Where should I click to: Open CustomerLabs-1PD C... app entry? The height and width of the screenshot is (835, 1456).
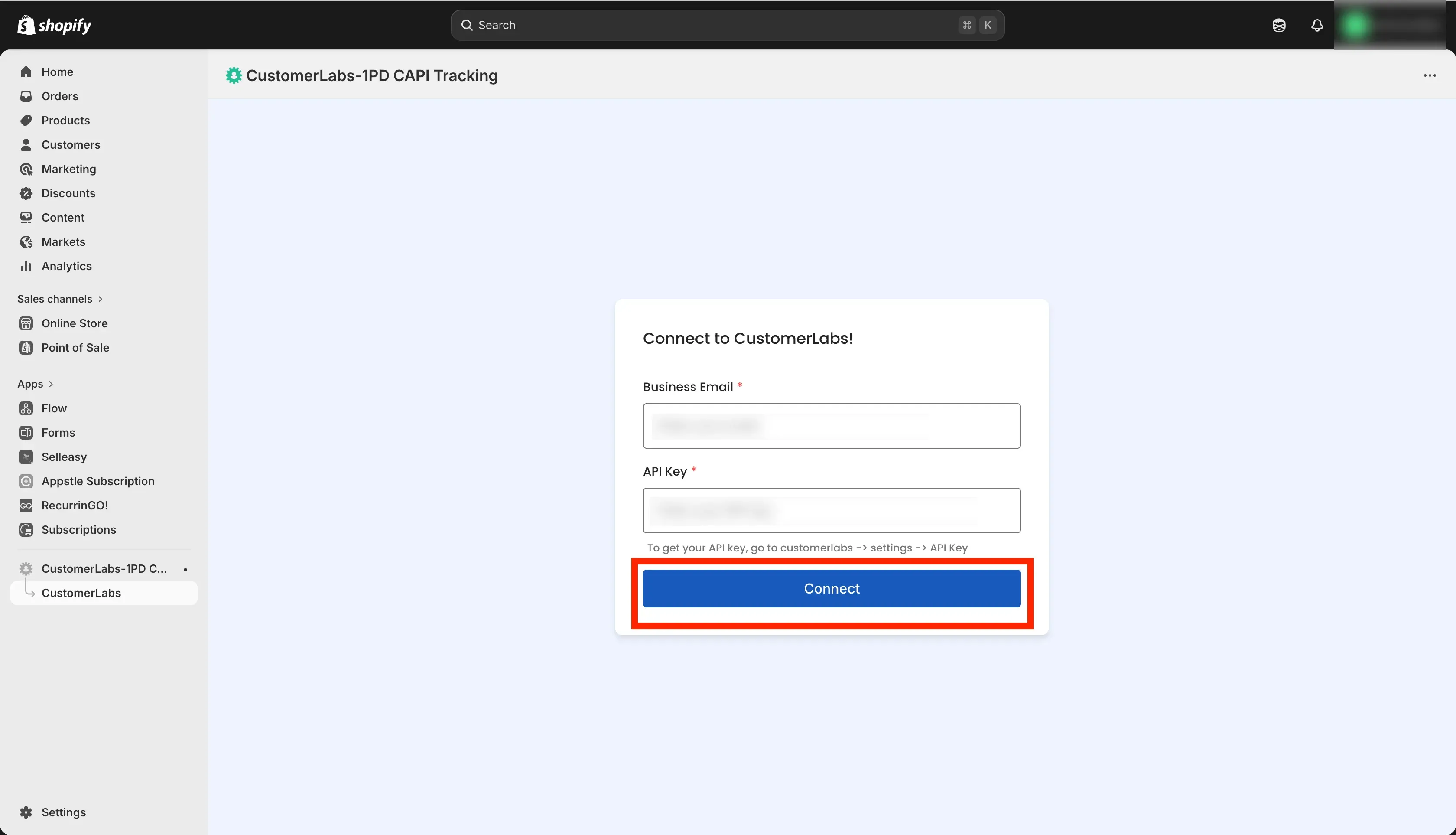(x=104, y=568)
